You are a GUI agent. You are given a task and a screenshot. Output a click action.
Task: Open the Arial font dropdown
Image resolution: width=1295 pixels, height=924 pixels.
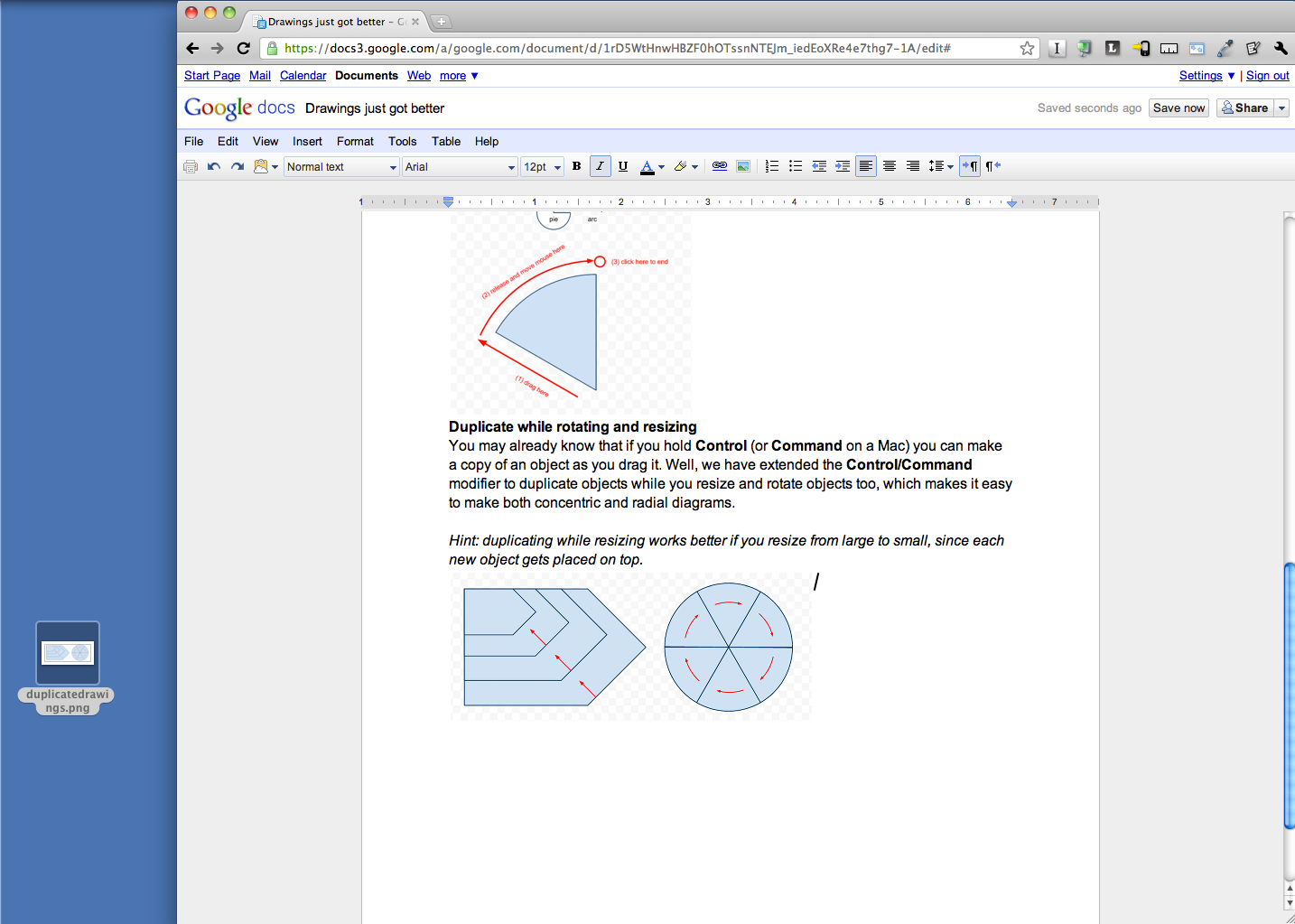(x=460, y=167)
